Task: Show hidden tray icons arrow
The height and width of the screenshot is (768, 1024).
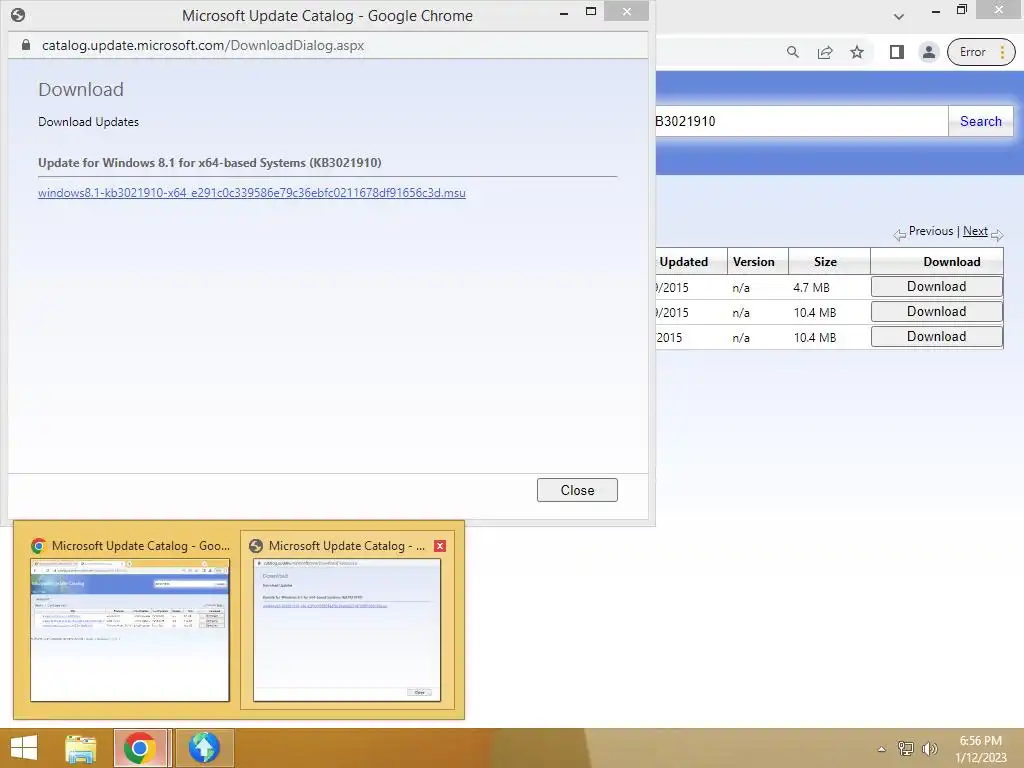Action: coord(882,748)
